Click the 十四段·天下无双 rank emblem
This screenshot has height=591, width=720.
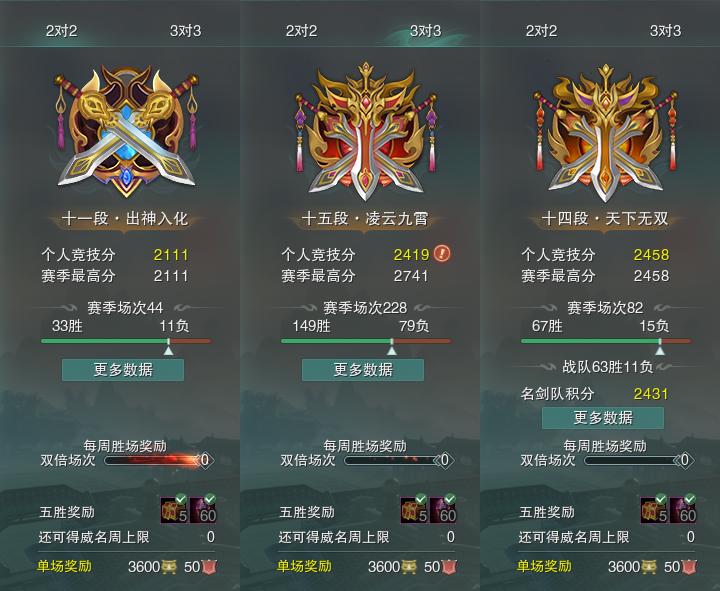point(605,133)
